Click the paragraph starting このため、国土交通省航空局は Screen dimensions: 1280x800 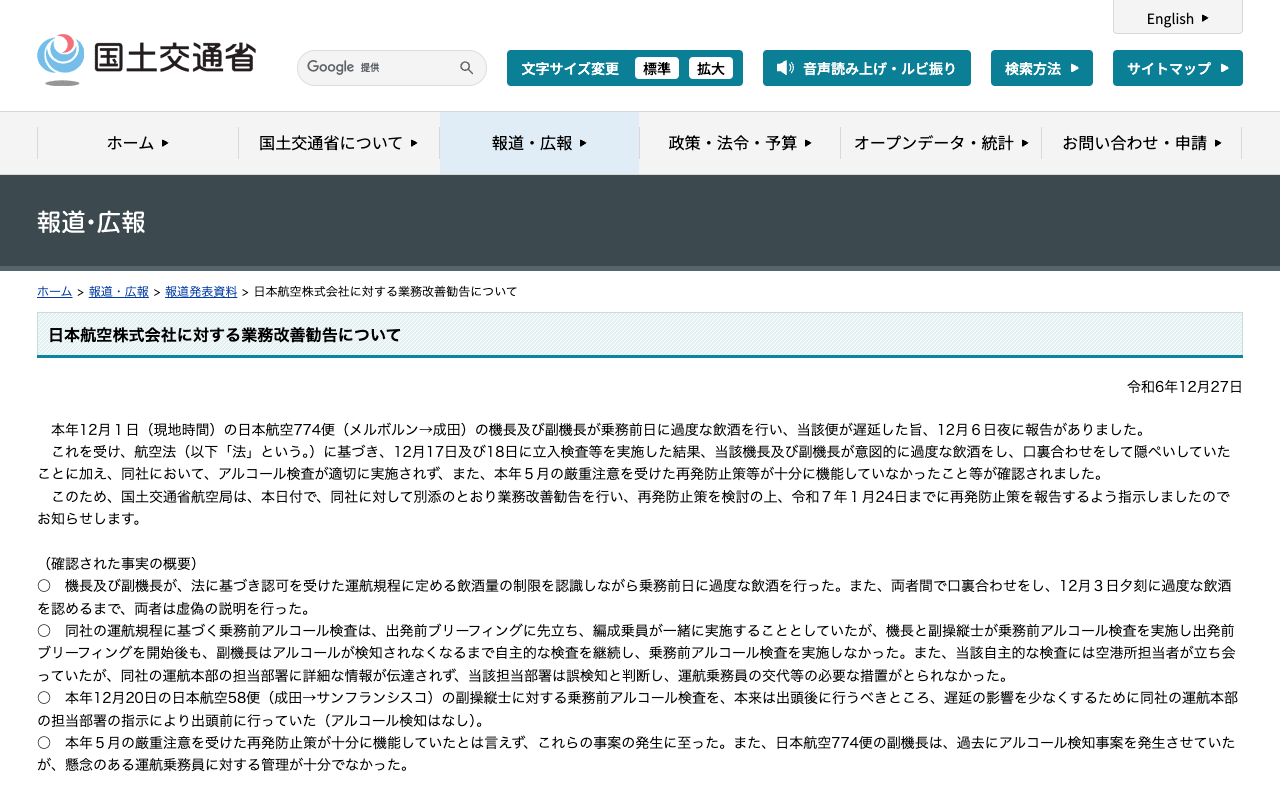tap(634, 507)
